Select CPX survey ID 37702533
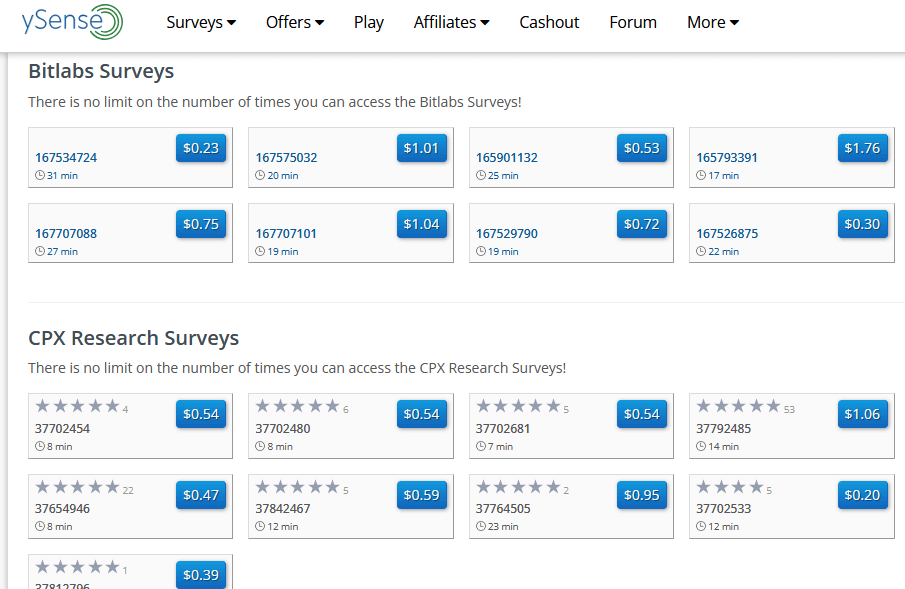905x589 pixels. [724, 509]
